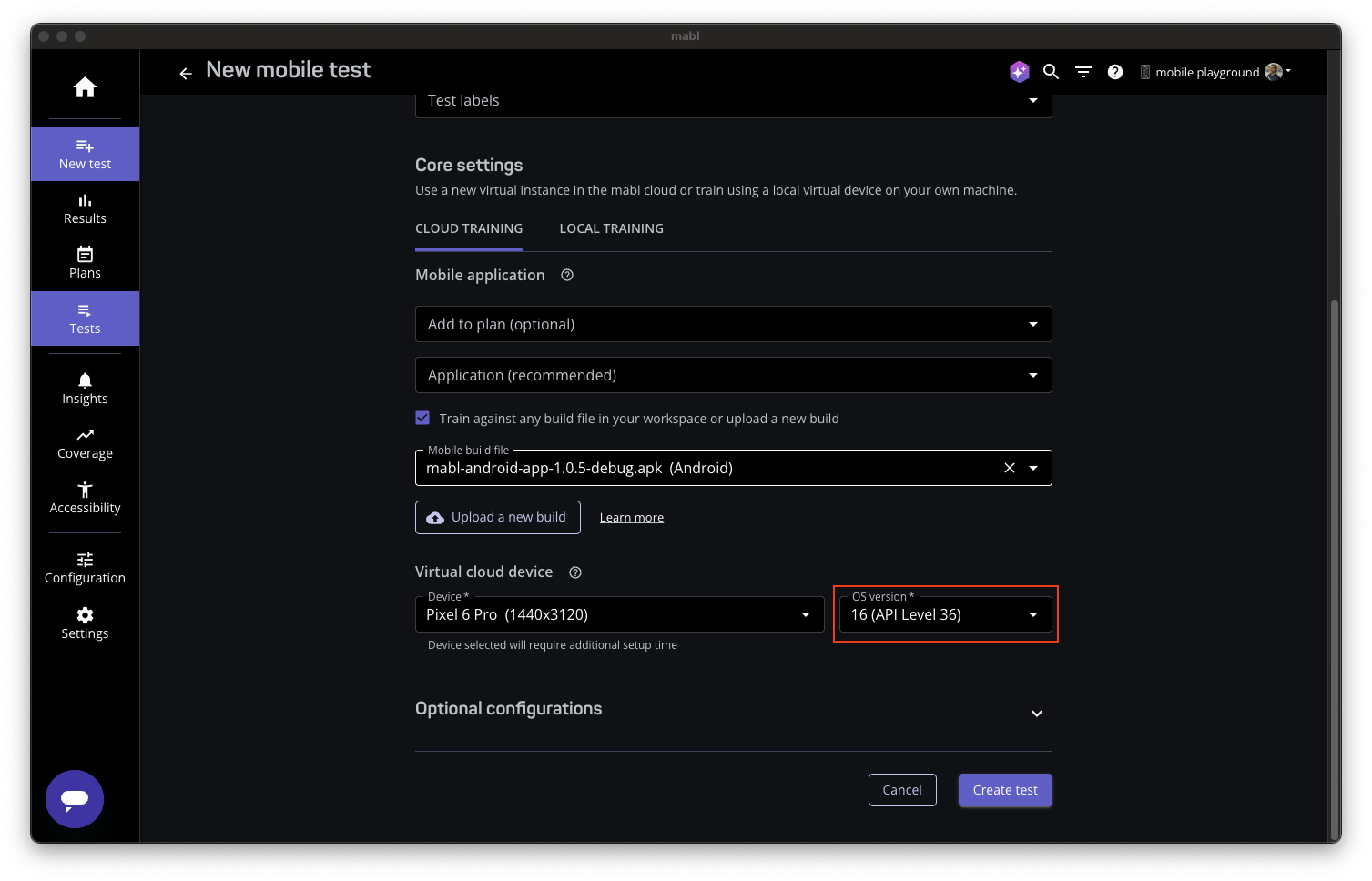Click the Home icon in sidebar

(85, 87)
